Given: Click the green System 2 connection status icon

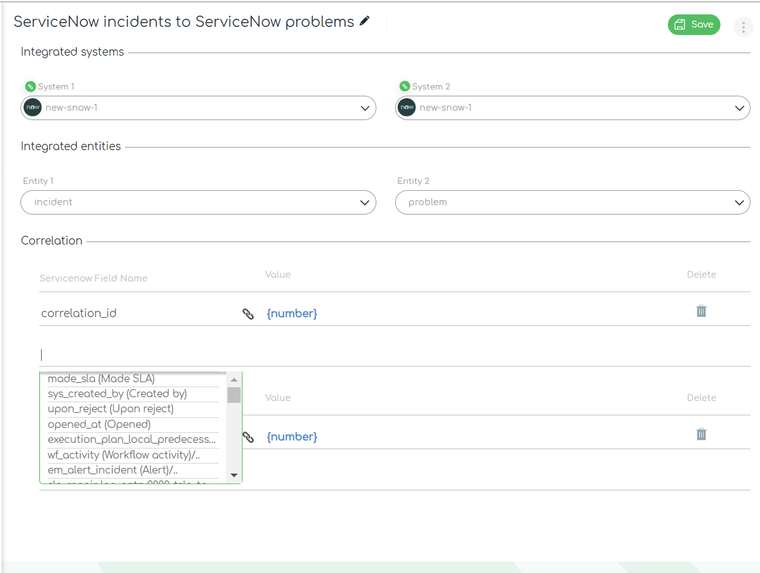Looking at the screenshot, I should point(404,86).
